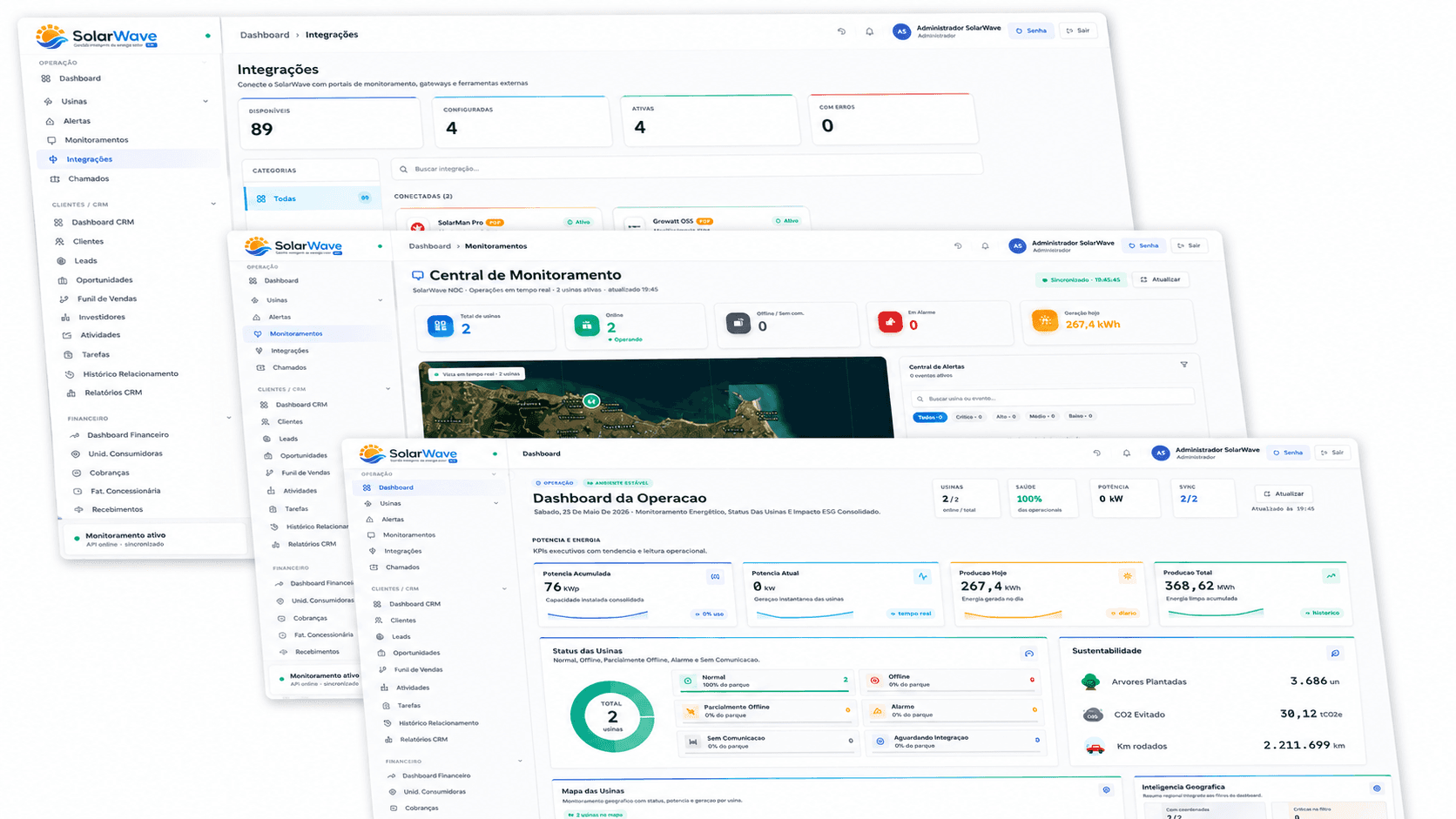Screen dimensions: 1456x819
Task: Select the Alto filter chip in Central de Alertas
Action: click(1006, 417)
